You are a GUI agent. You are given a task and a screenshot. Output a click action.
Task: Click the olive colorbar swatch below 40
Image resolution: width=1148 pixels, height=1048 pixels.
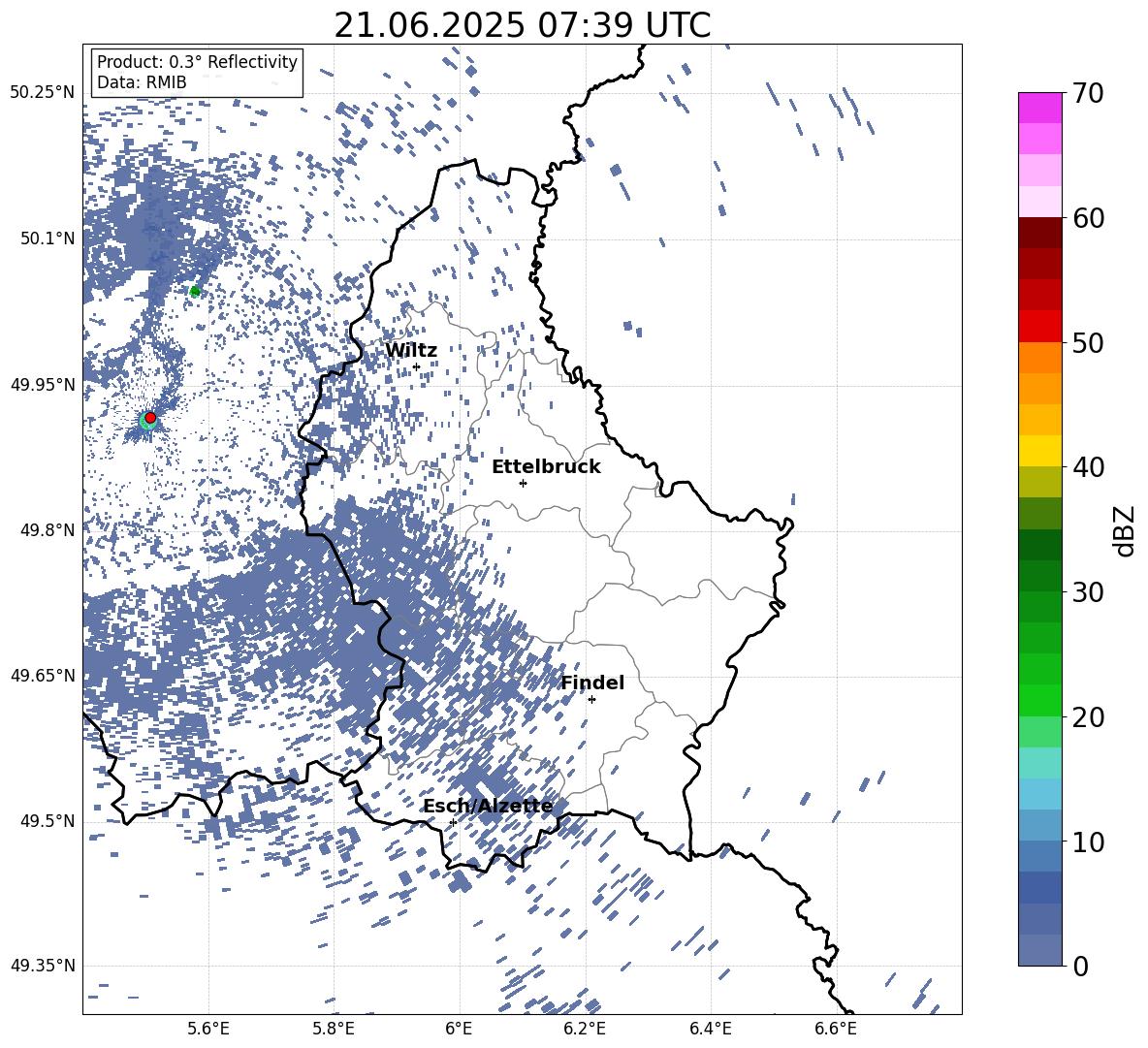coord(1039,482)
